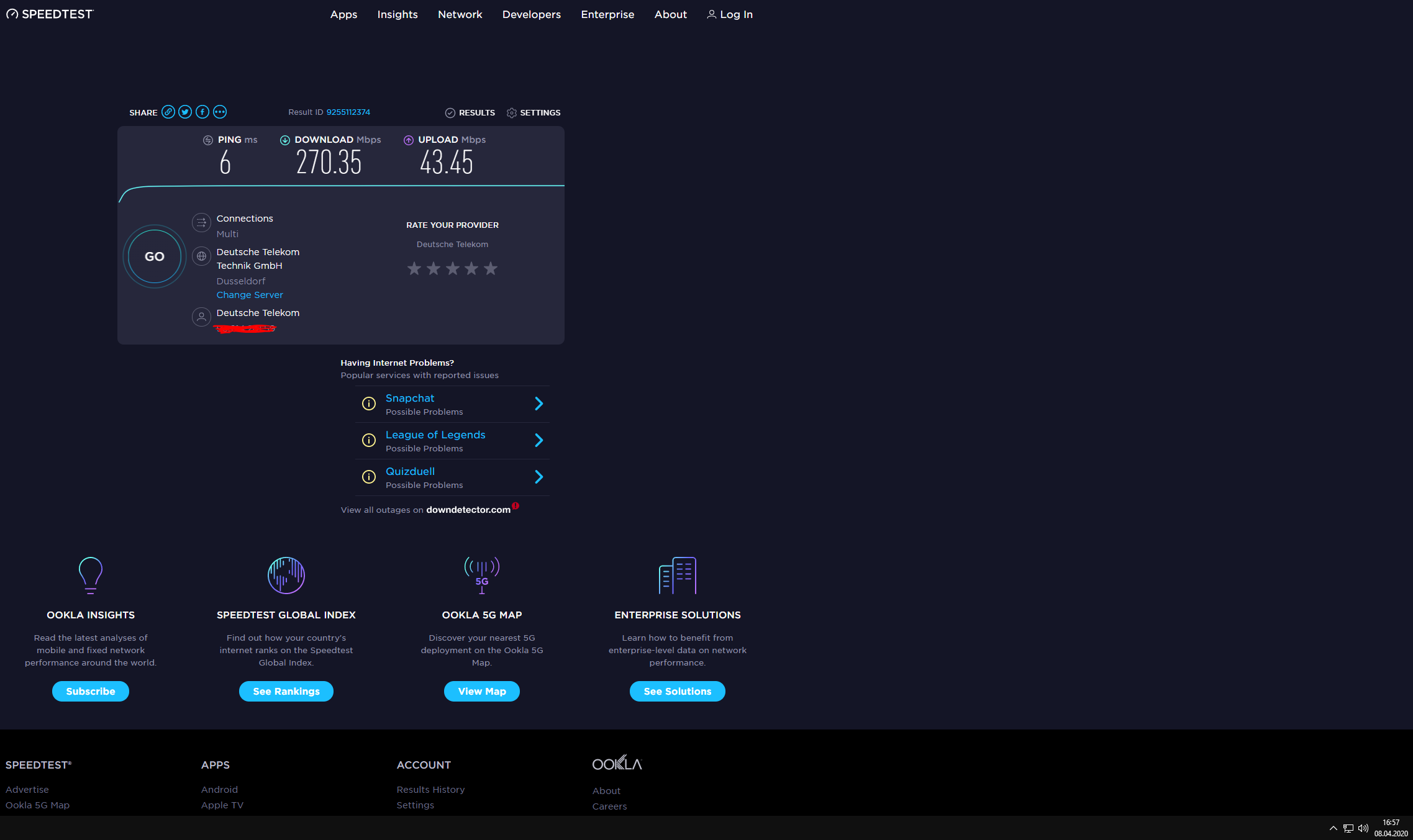
Task: Open volume icon in system tray
Action: click(x=1363, y=828)
